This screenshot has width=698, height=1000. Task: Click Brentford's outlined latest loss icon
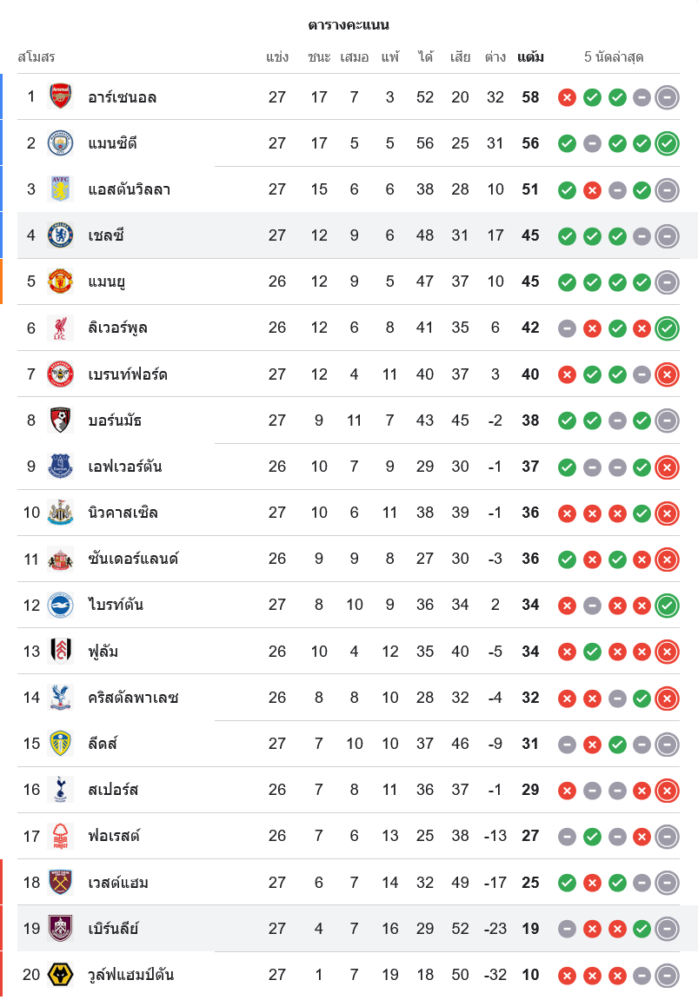[667, 374]
